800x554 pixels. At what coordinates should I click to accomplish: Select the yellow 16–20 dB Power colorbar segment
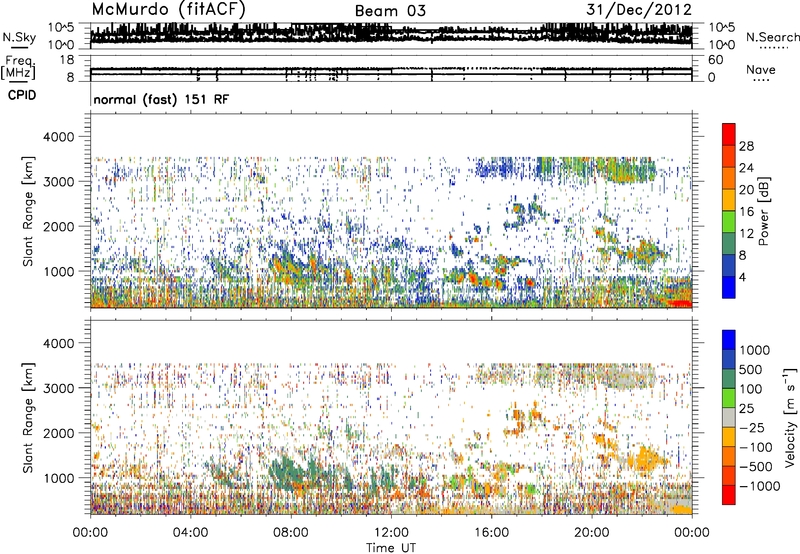(x=729, y=200)
